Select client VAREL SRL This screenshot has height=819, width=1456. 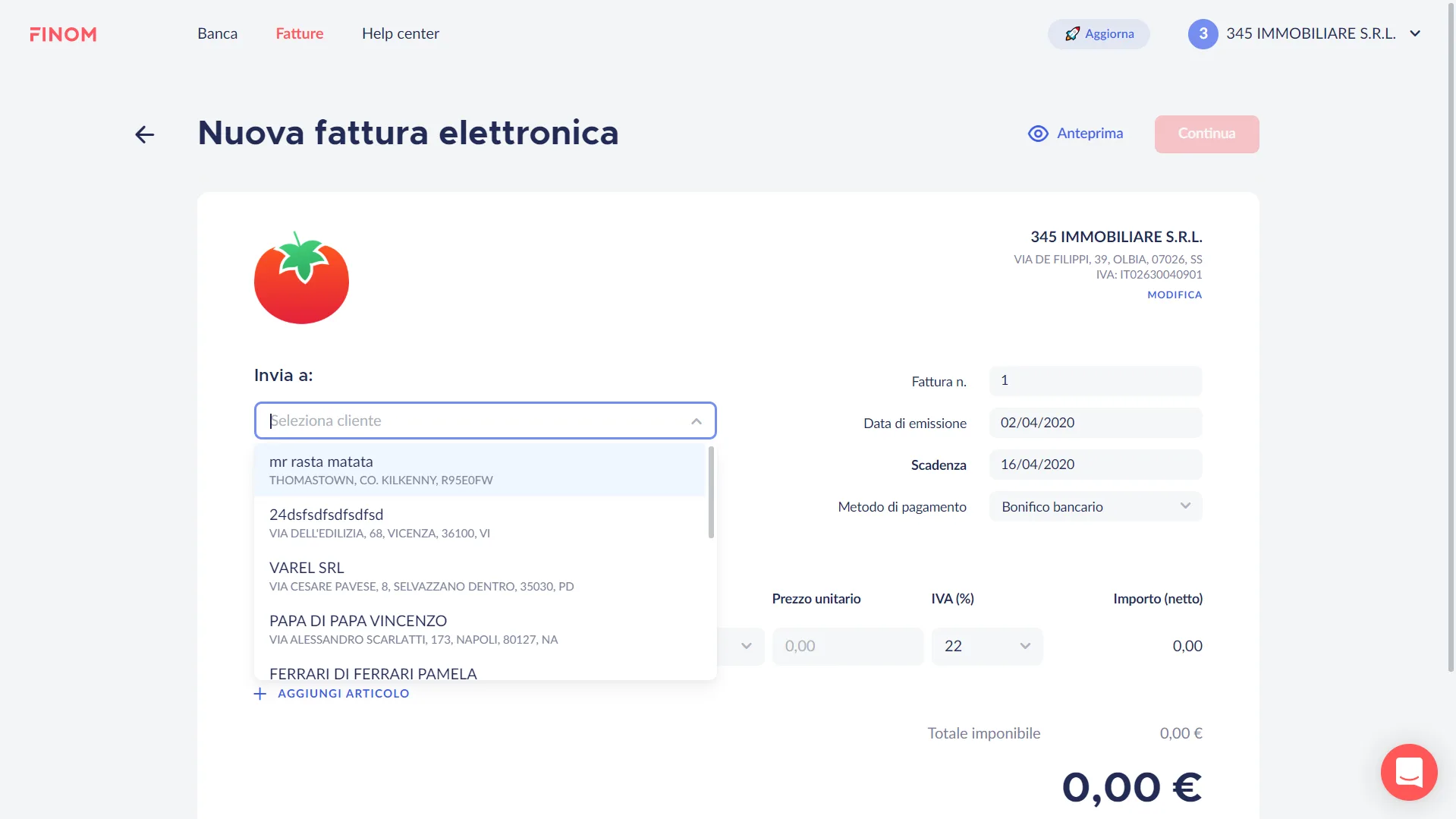click(480, 576)
